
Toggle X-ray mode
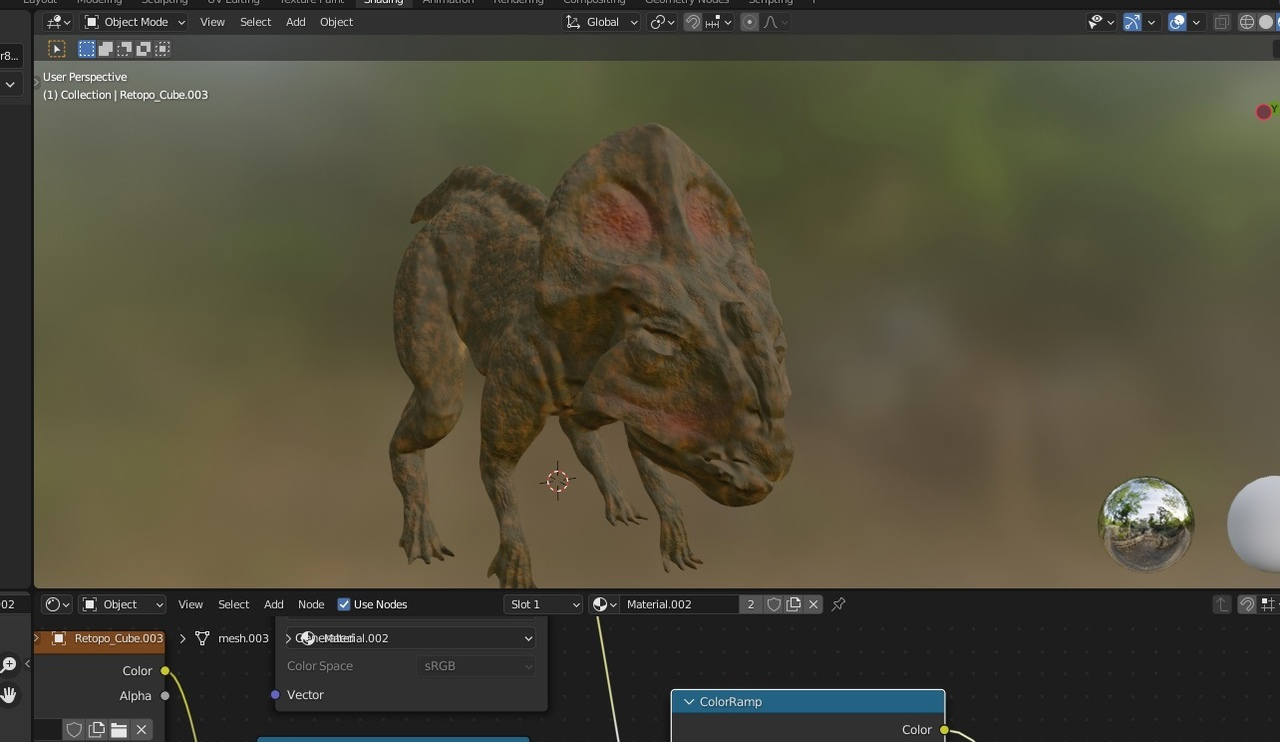point(1222,22)
